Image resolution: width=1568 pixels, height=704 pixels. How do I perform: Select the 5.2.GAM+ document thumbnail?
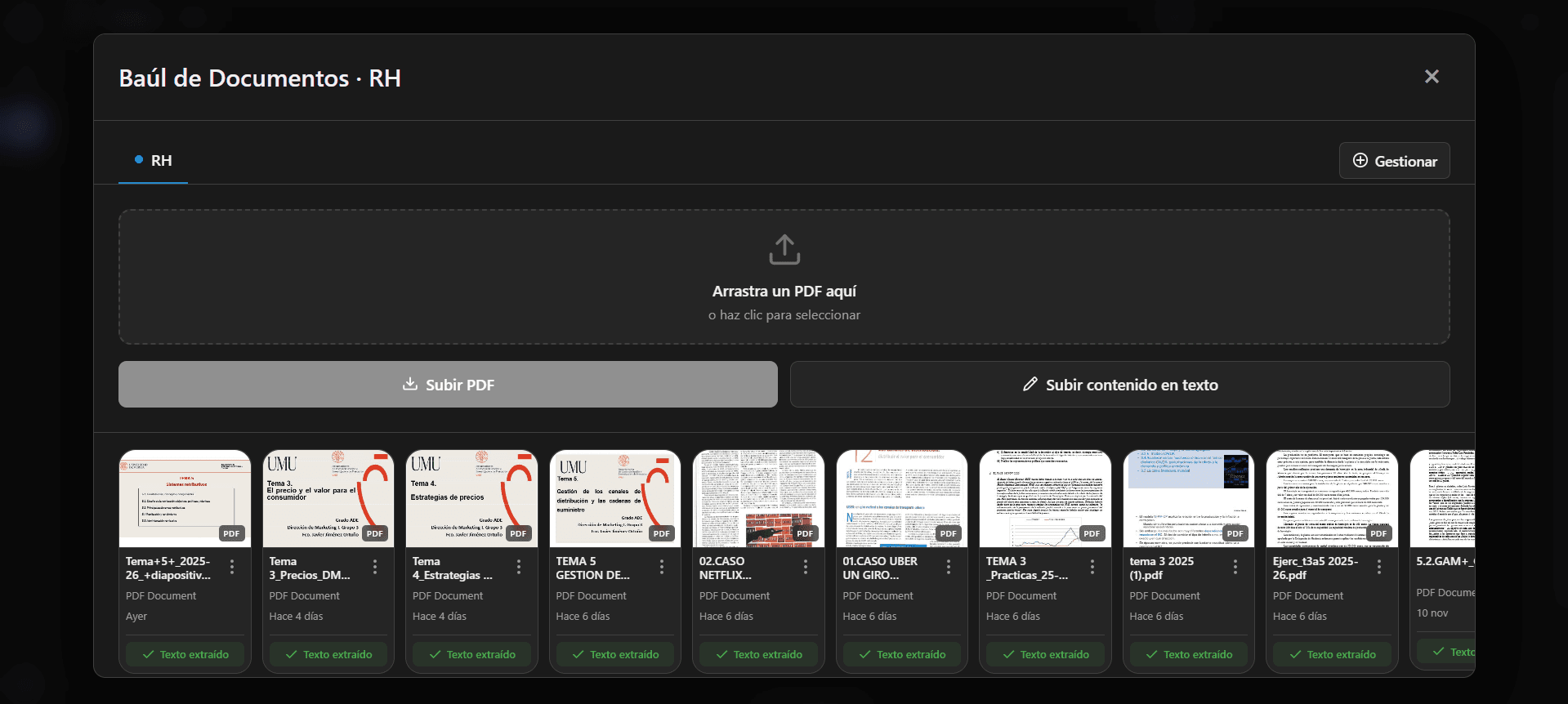pos(1443,498)
